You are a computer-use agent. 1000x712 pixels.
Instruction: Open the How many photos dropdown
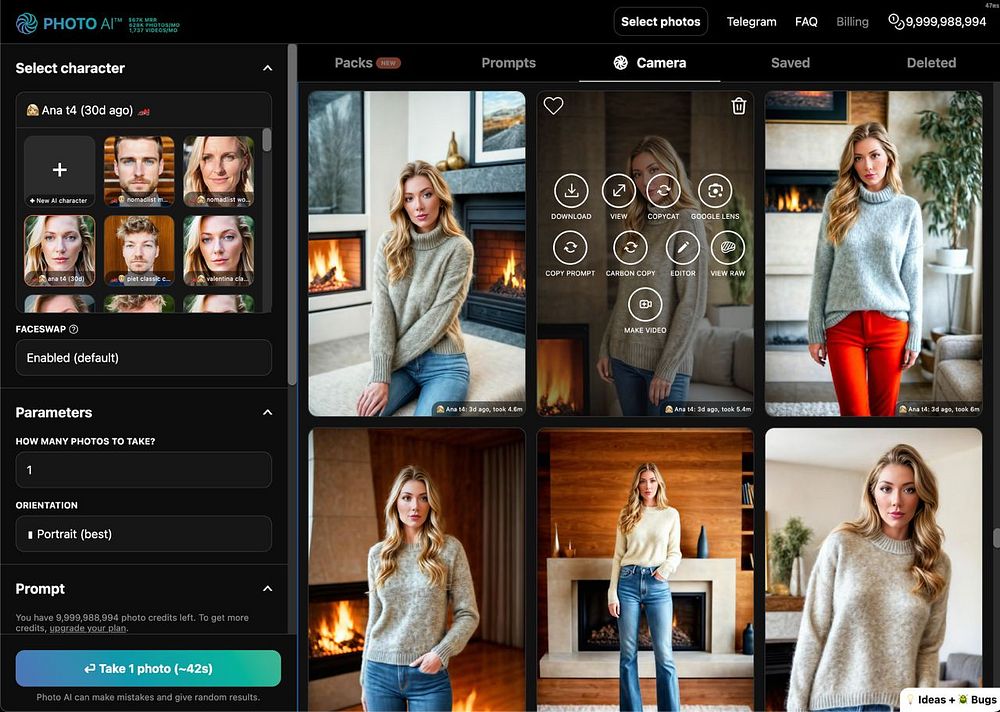click(143, 470)
